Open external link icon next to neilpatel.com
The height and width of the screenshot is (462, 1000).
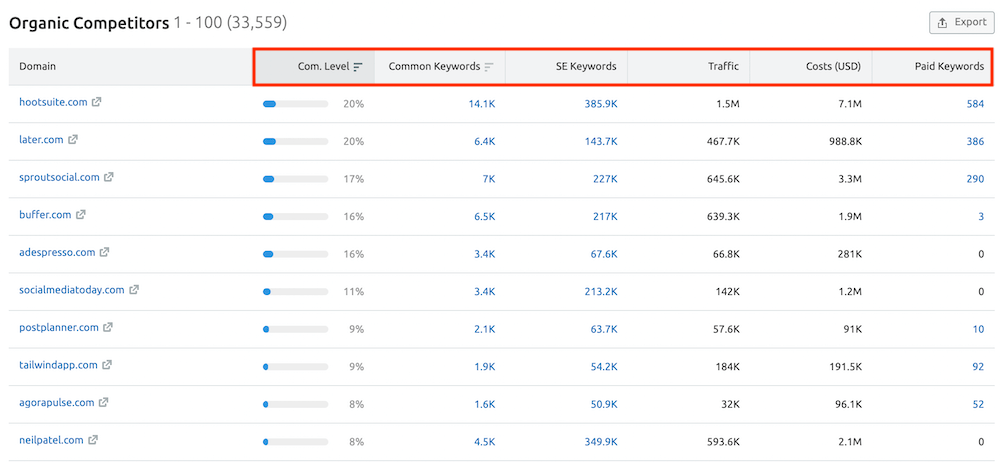(93, 440)
